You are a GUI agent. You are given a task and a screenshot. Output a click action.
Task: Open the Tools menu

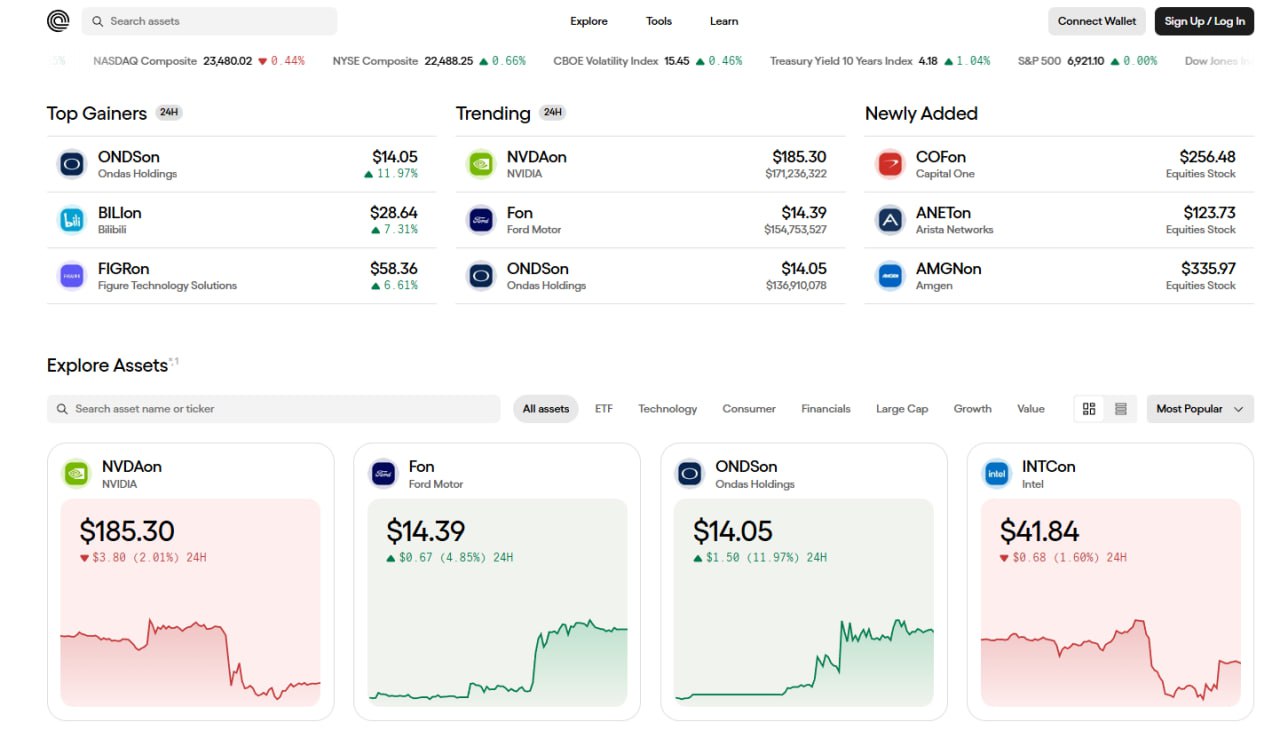pyautogui.click(x=659, y=21)
